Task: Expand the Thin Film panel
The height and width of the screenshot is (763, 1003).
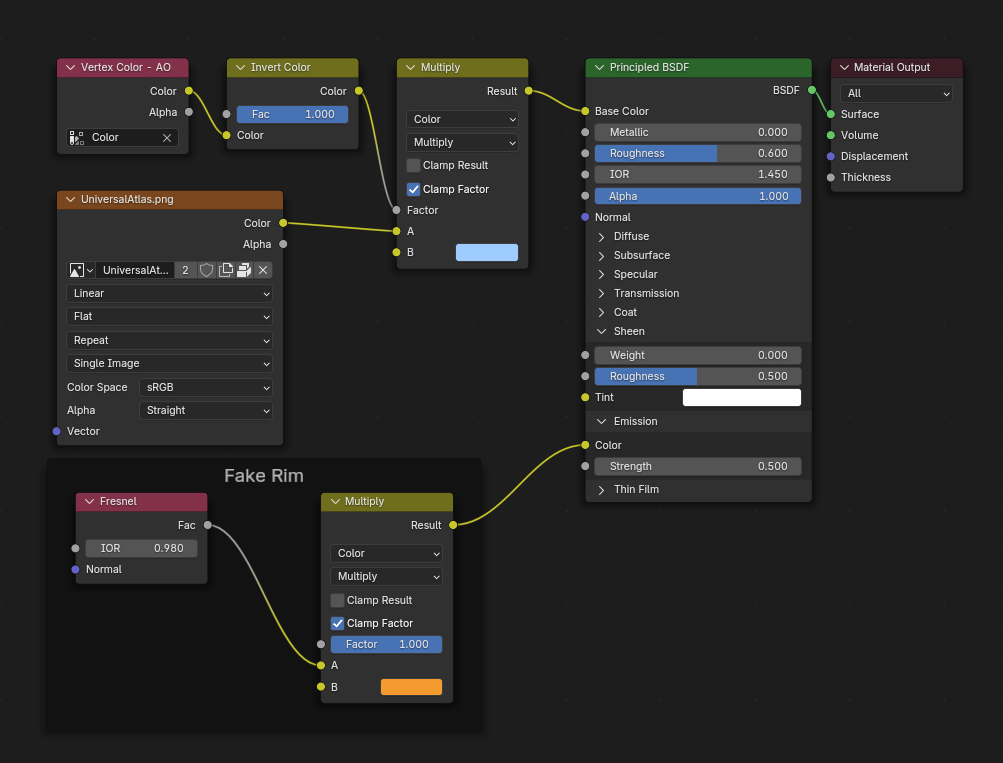Action: (x=602, y=490)
